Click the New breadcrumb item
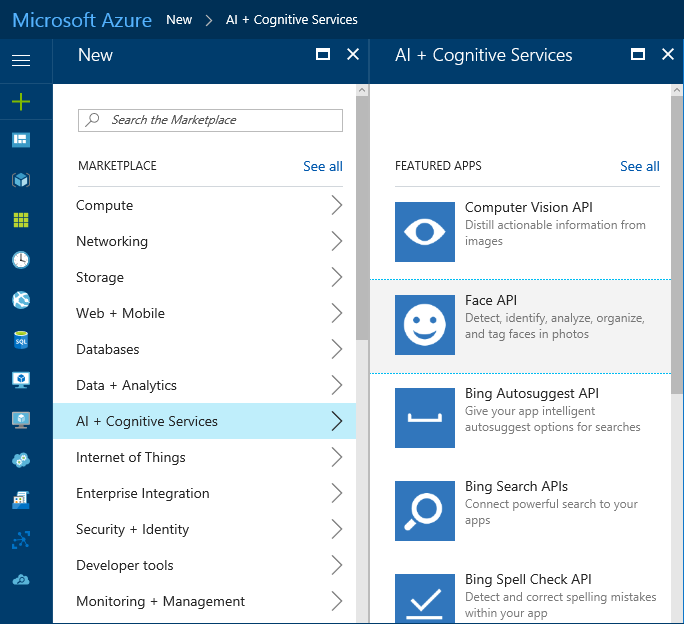 coord(179,20)
